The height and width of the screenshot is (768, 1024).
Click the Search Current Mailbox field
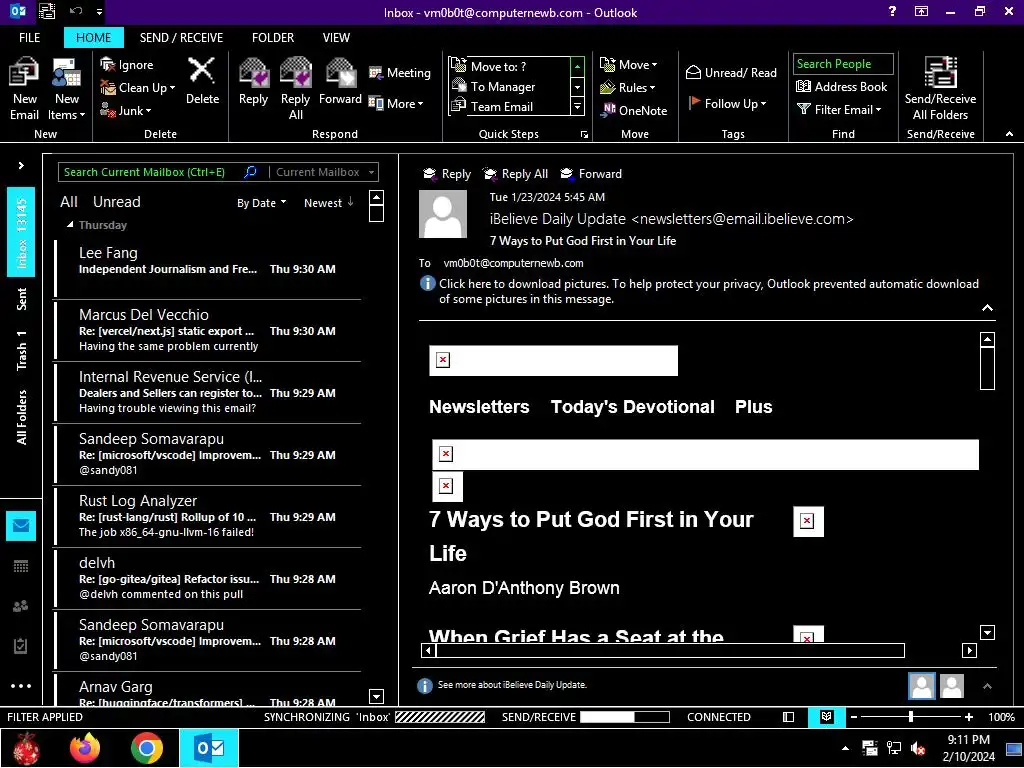tap(152, 172)
